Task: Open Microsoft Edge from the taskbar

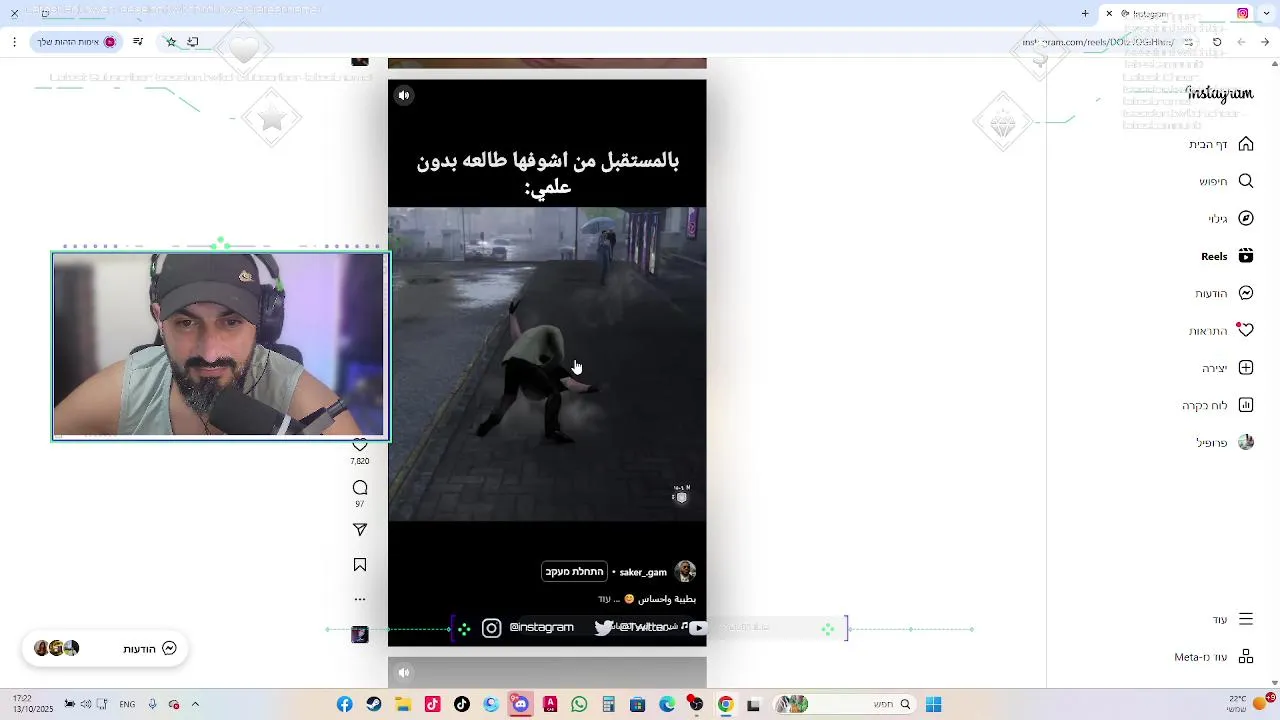Action: click(x=667, y=705)
